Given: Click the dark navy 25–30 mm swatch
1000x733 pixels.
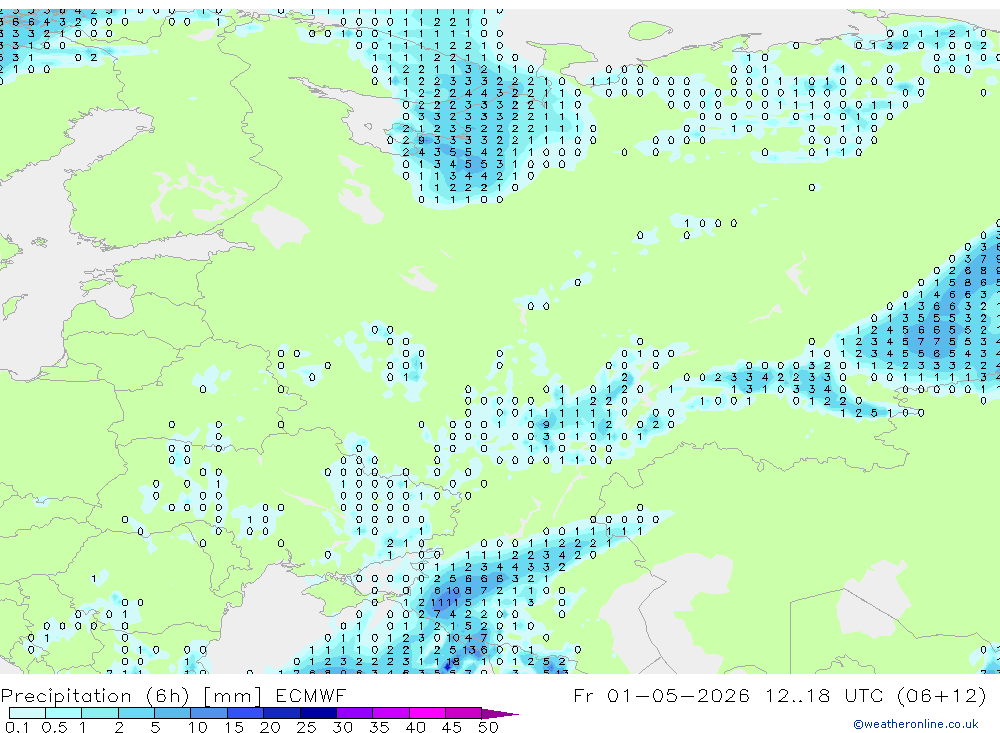Looking at the screenshot, I should coord(318,713).
